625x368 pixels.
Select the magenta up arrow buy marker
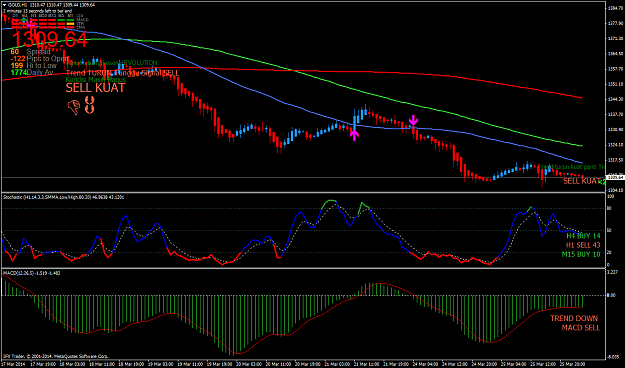pos(354,135)
